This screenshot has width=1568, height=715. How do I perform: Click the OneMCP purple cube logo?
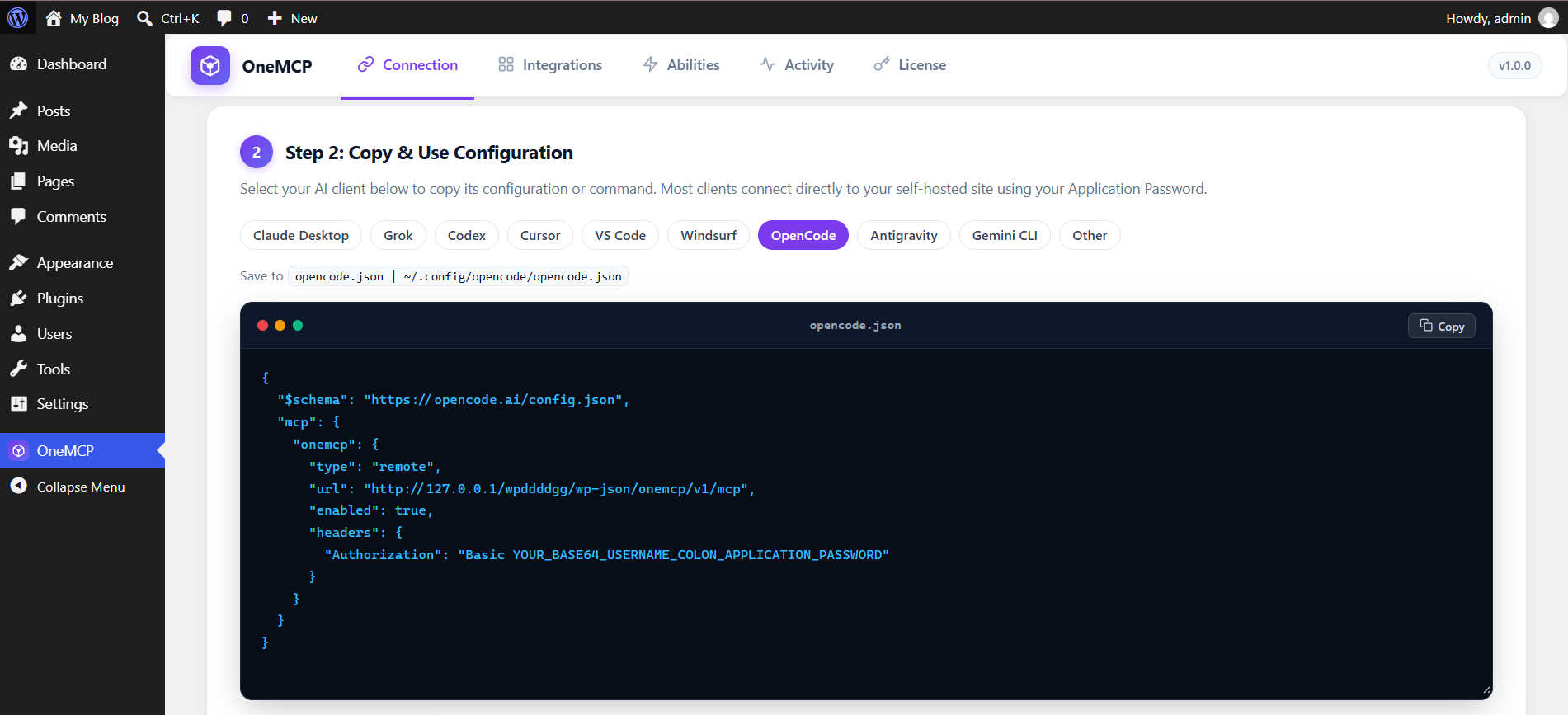(x=210, y=65)
